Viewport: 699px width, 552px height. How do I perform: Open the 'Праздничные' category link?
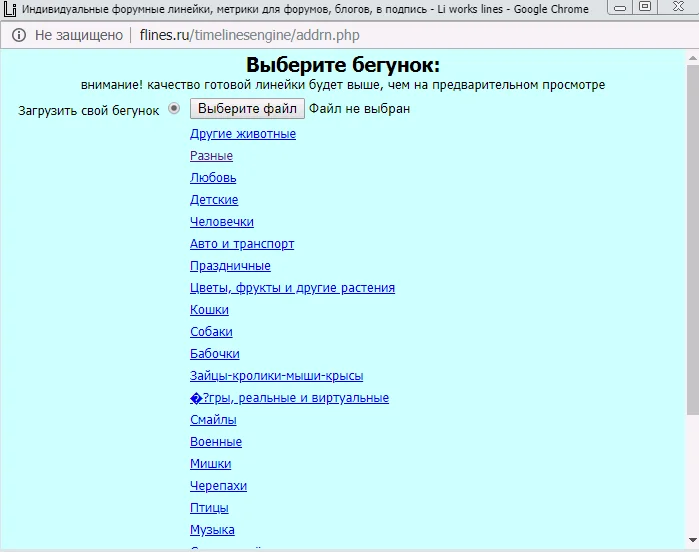(230, 266)
